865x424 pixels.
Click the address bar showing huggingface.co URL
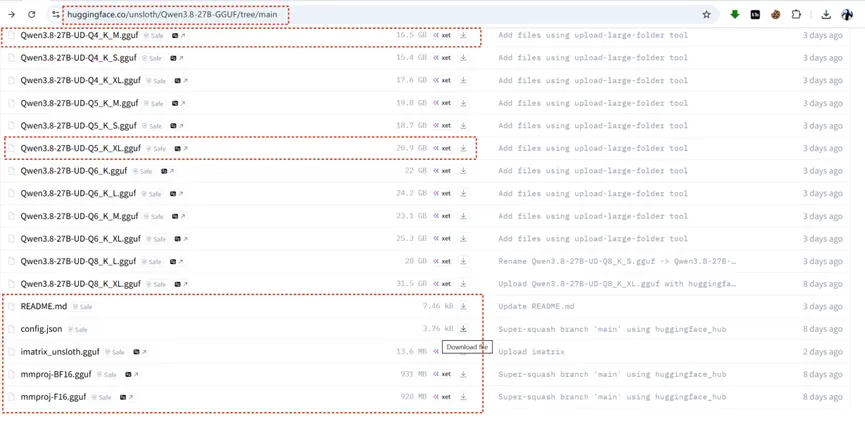tap(381, 15)
